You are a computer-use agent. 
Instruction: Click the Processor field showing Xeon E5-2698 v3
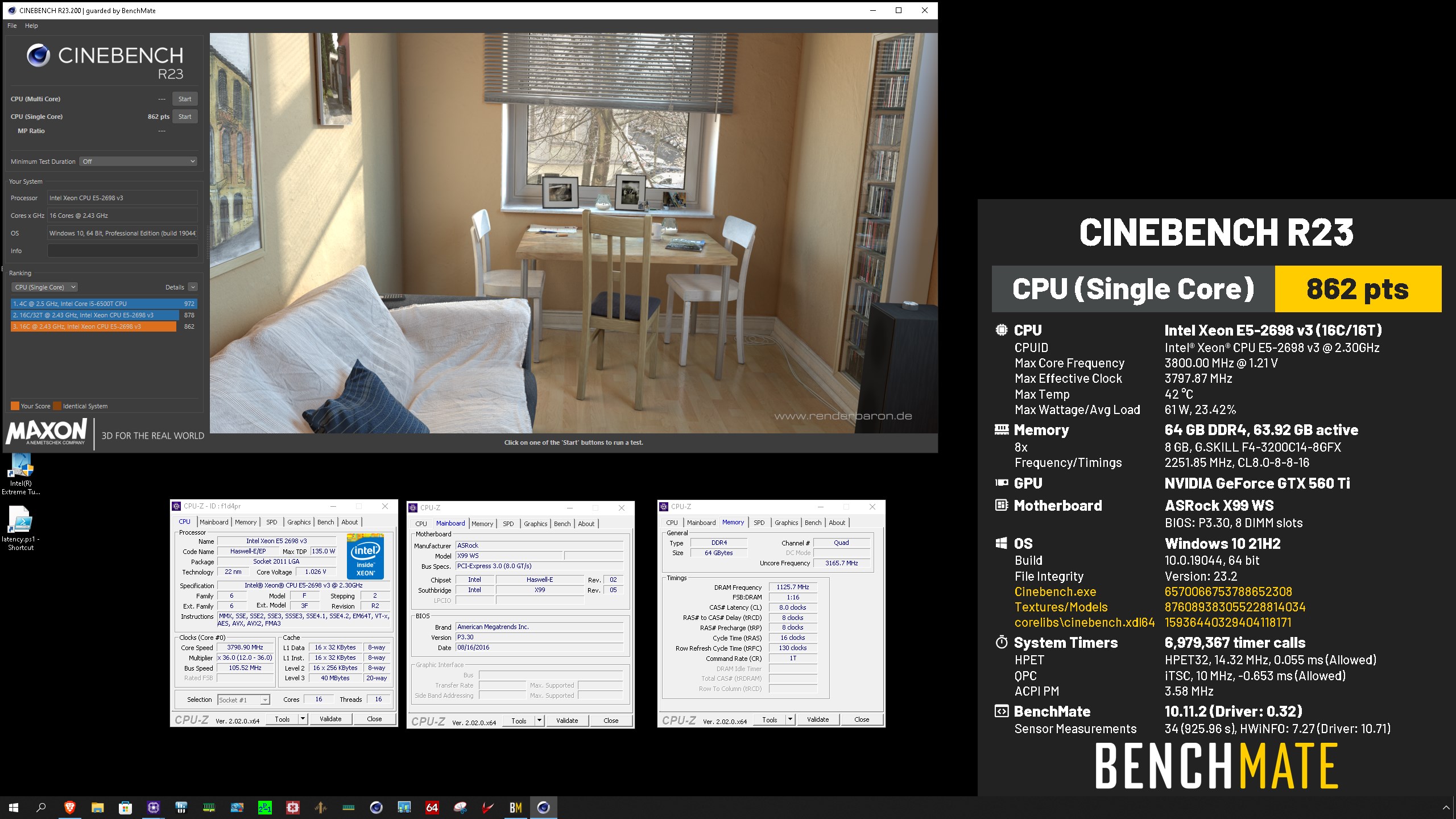click(122, 198)
